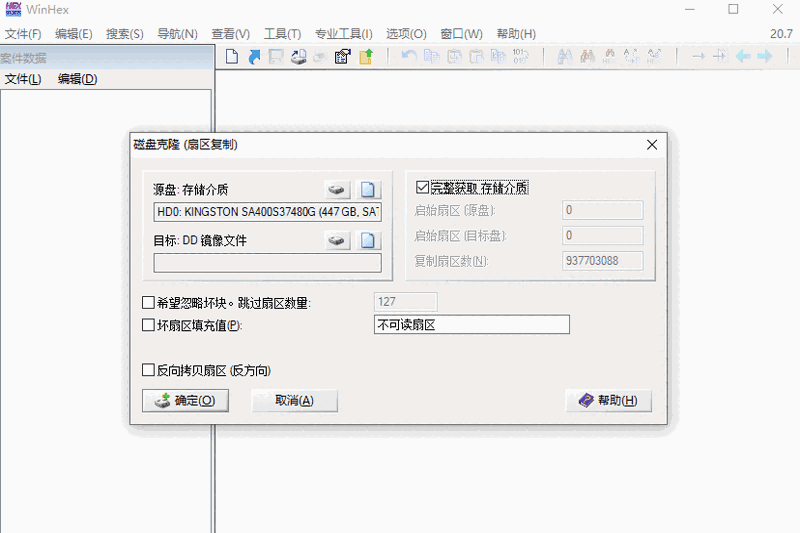800x533 pixels.
Task: Click the Copy block toolbar icon
Action: pos(432,56)
